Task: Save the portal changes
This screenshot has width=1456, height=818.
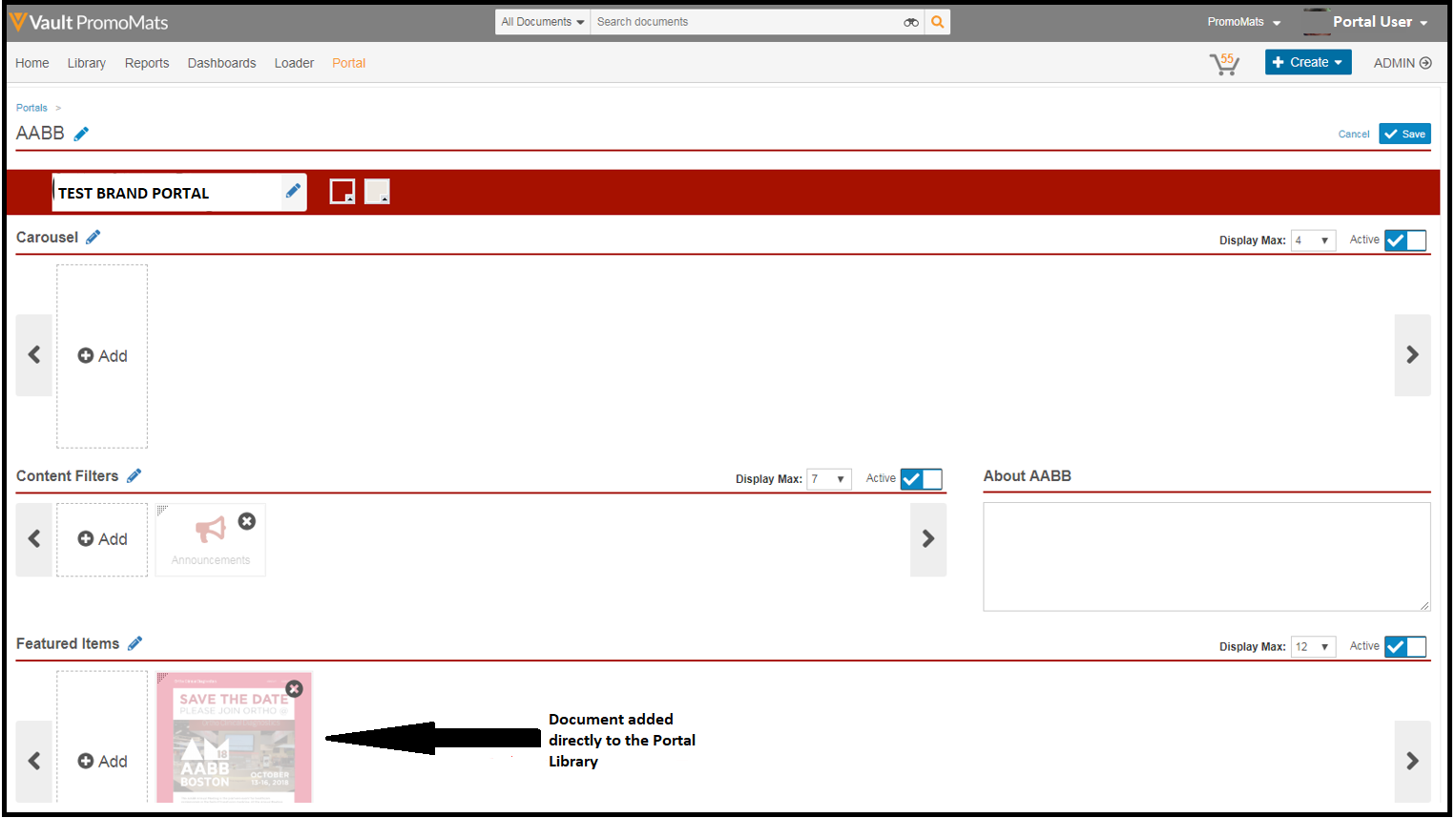Action: (x=1404, y=135)
